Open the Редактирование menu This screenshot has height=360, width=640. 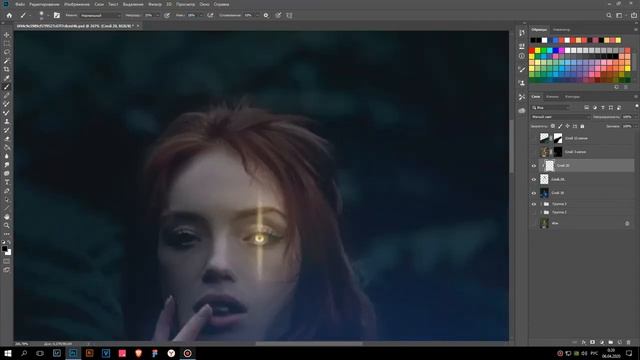pyautogui.click(x=44, y=4)
